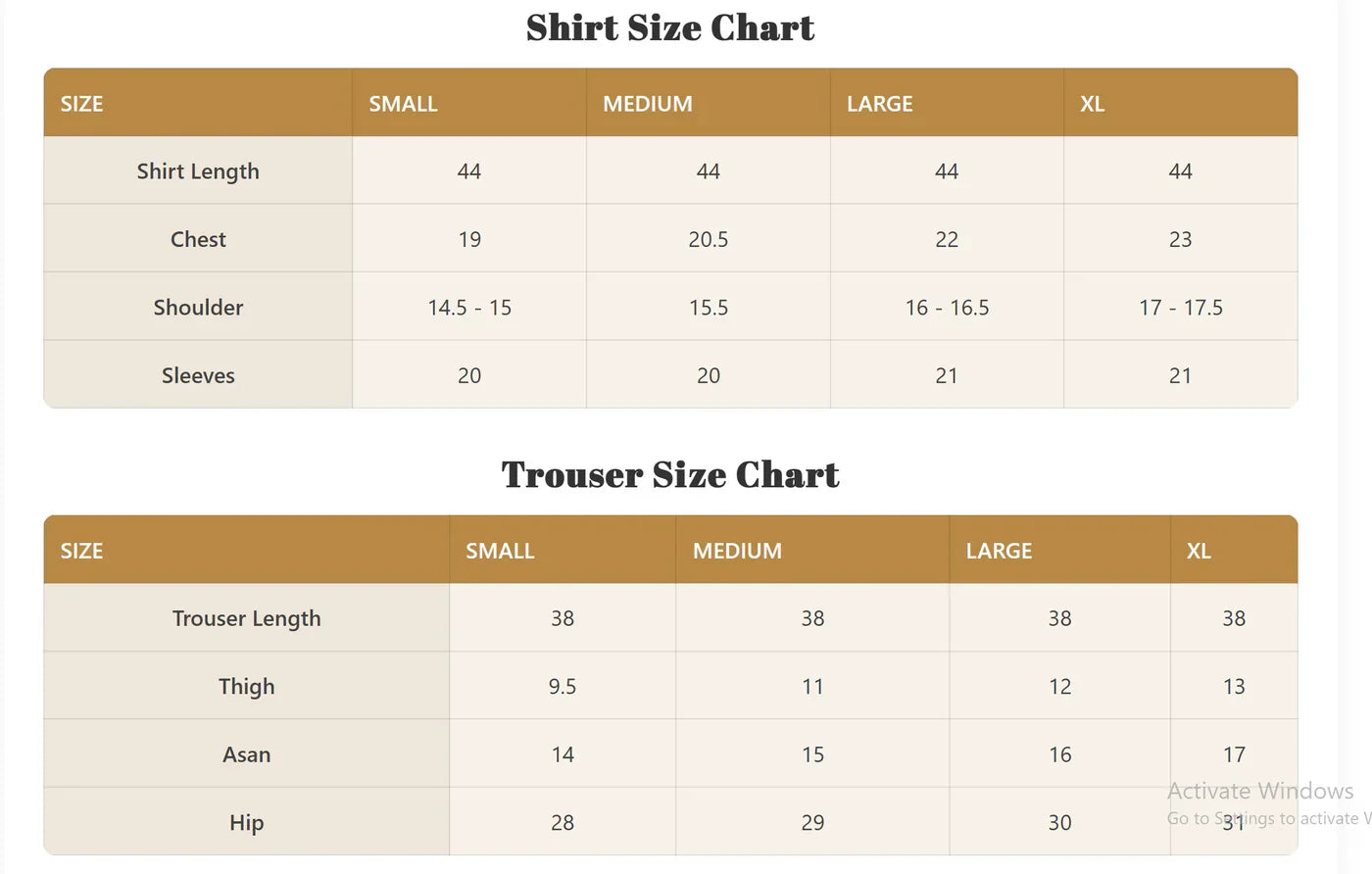This screenshot has height=874, width=1372.
Task: Select the MEDIUM column header in shirt chart
Action: [x=647, y=104]
